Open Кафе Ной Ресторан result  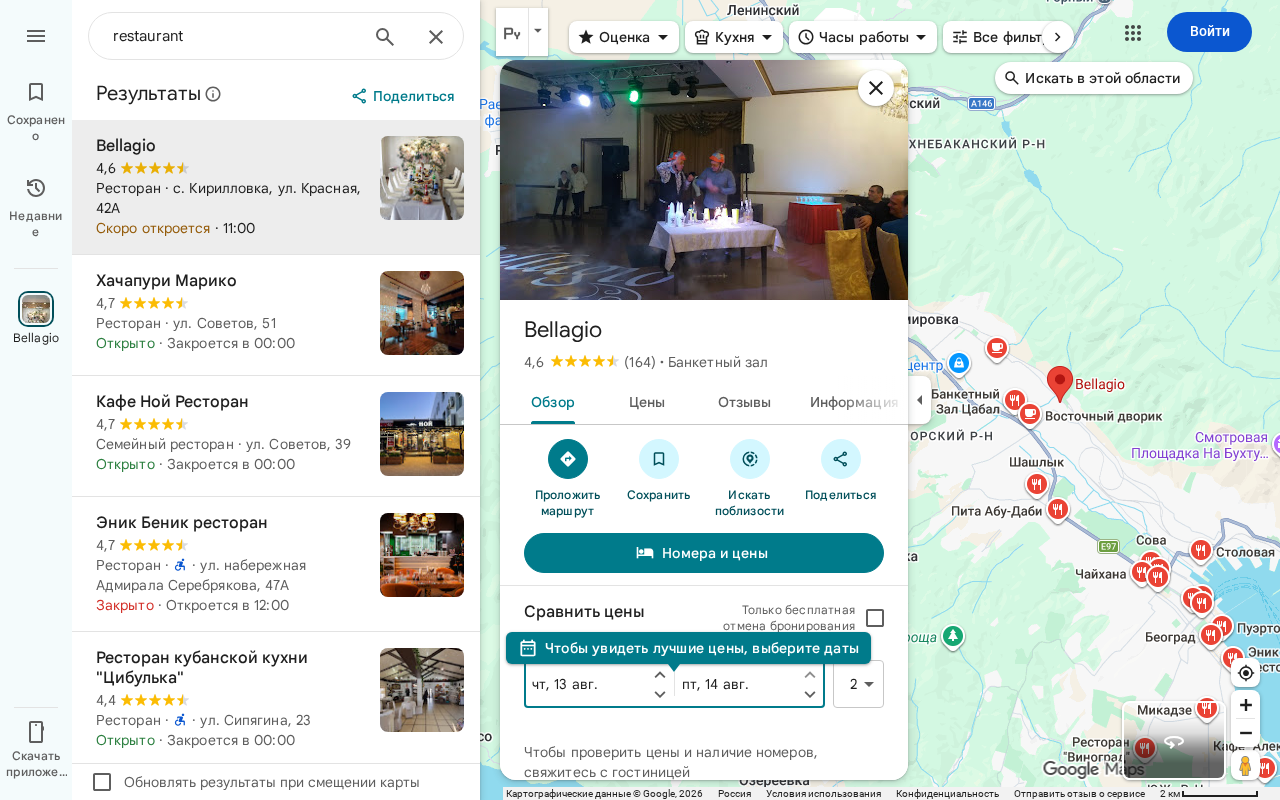pos(276,436)
